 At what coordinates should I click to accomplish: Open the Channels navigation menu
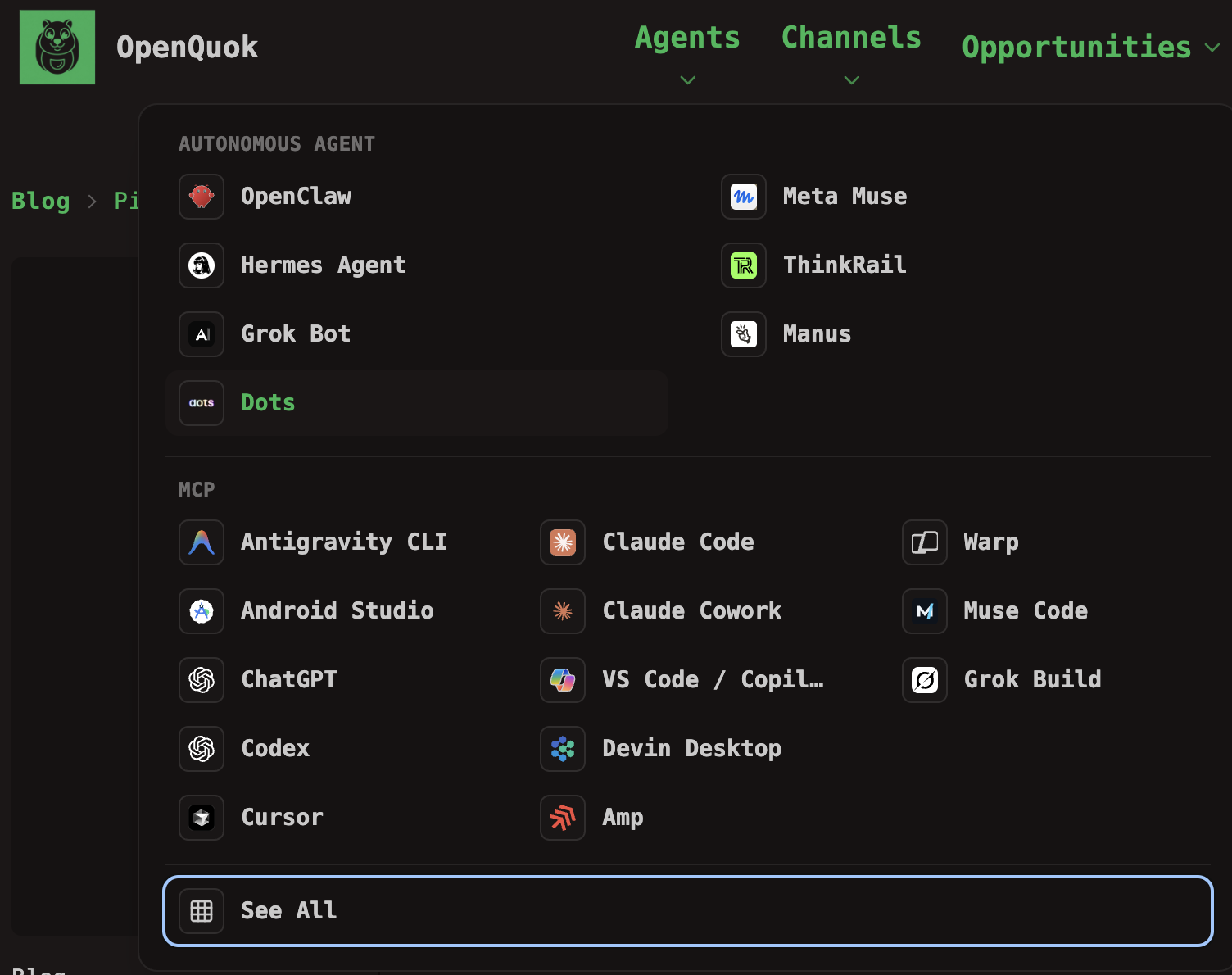pos(851,38)
